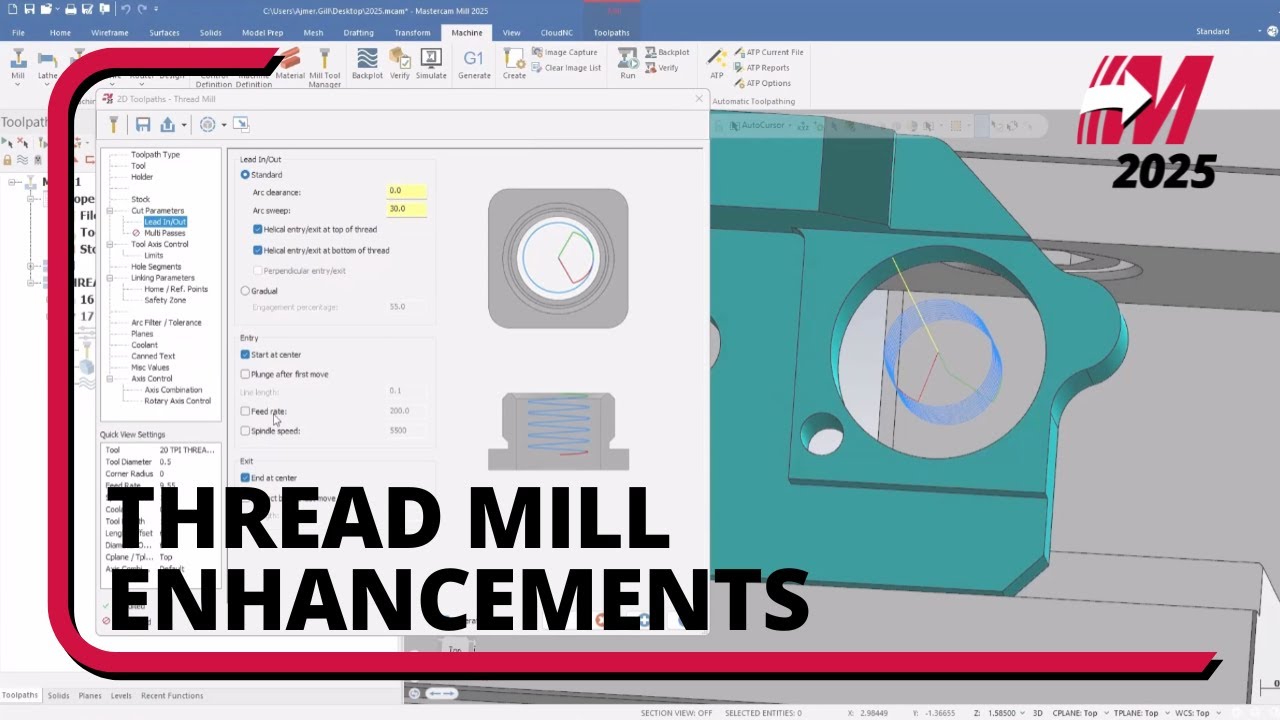Collapse the Linking Parameters tree node
The height and width of the screenshot is (720, 1280).
pyautogui.click(x=110, y=278)
